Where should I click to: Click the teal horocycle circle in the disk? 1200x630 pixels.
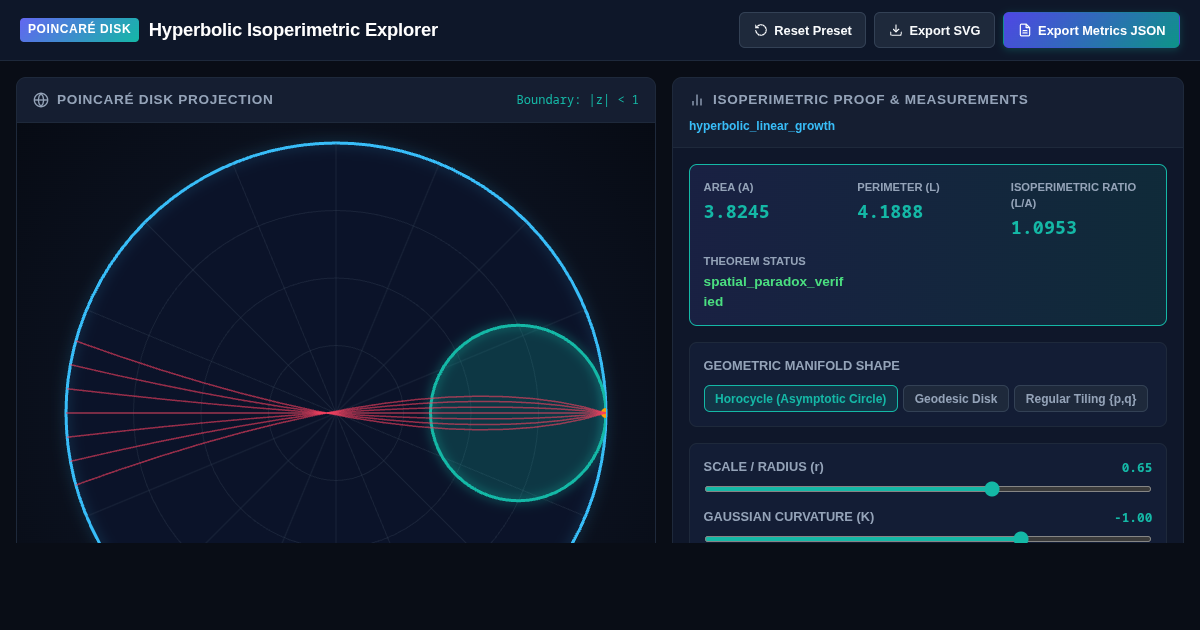[x=518, y=413]
